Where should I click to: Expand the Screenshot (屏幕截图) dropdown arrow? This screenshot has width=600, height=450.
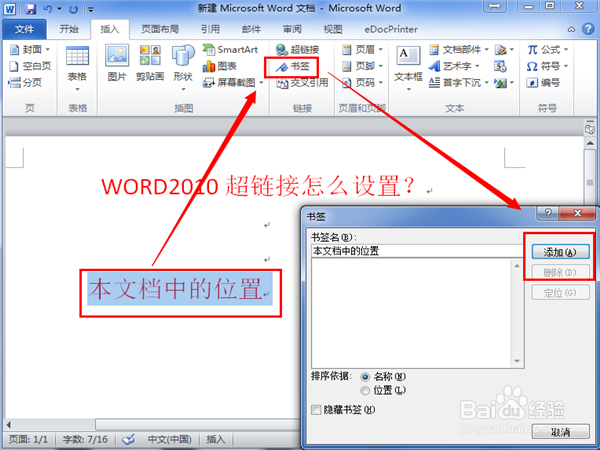coord(261,83)
